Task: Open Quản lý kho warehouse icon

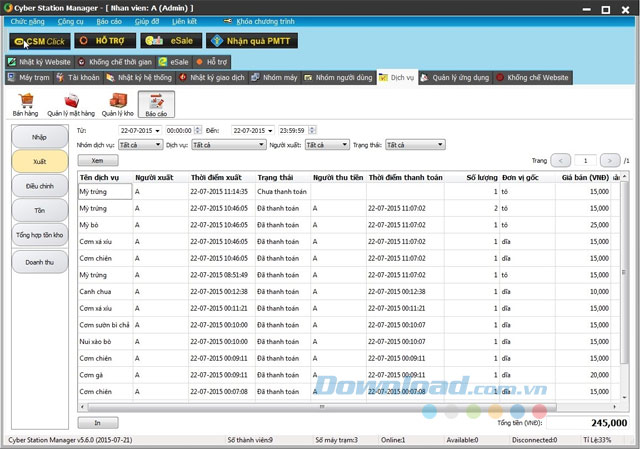Action: click(x=117, y=101)
